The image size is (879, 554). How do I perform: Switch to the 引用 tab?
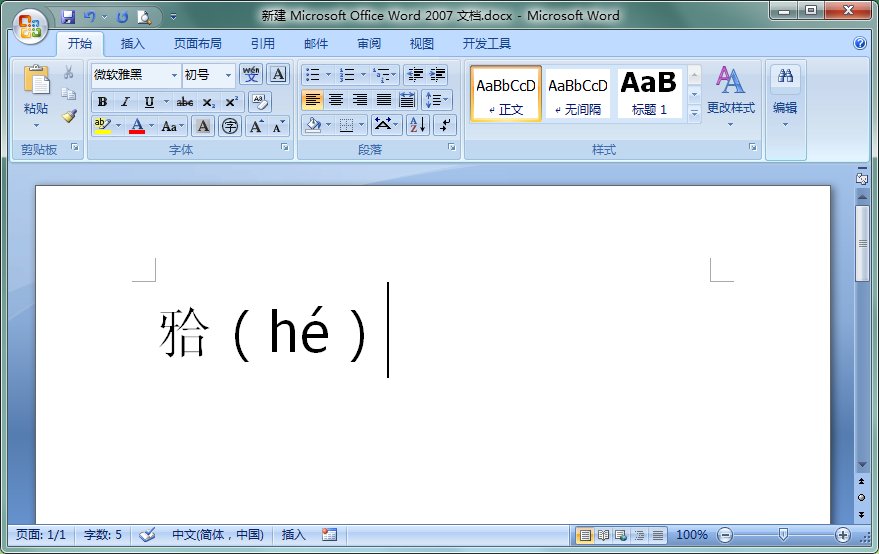click(x=262, y=44)
